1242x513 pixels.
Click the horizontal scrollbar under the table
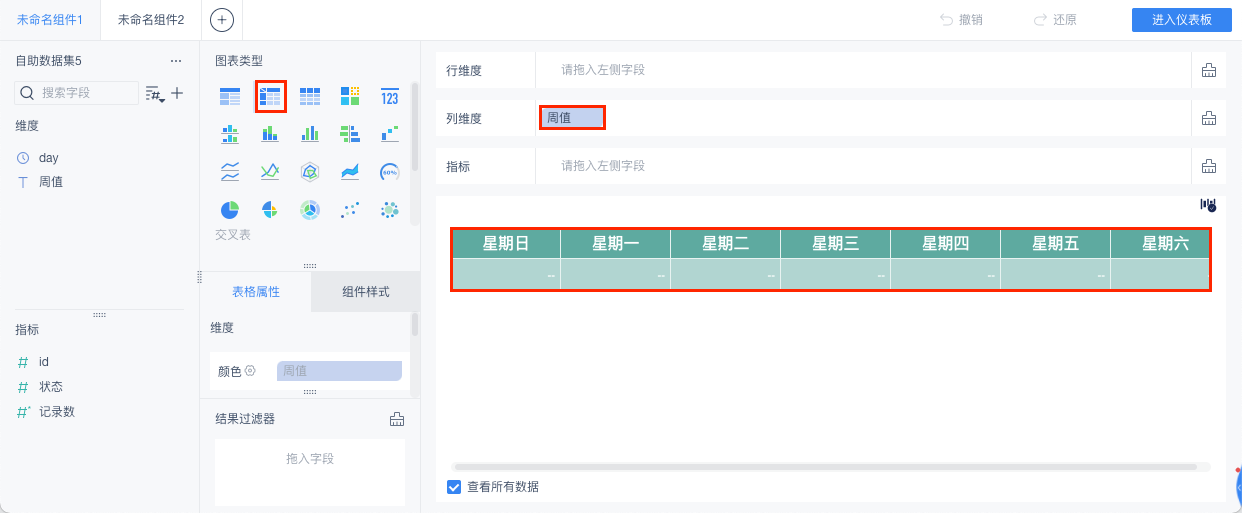[824, 467]
